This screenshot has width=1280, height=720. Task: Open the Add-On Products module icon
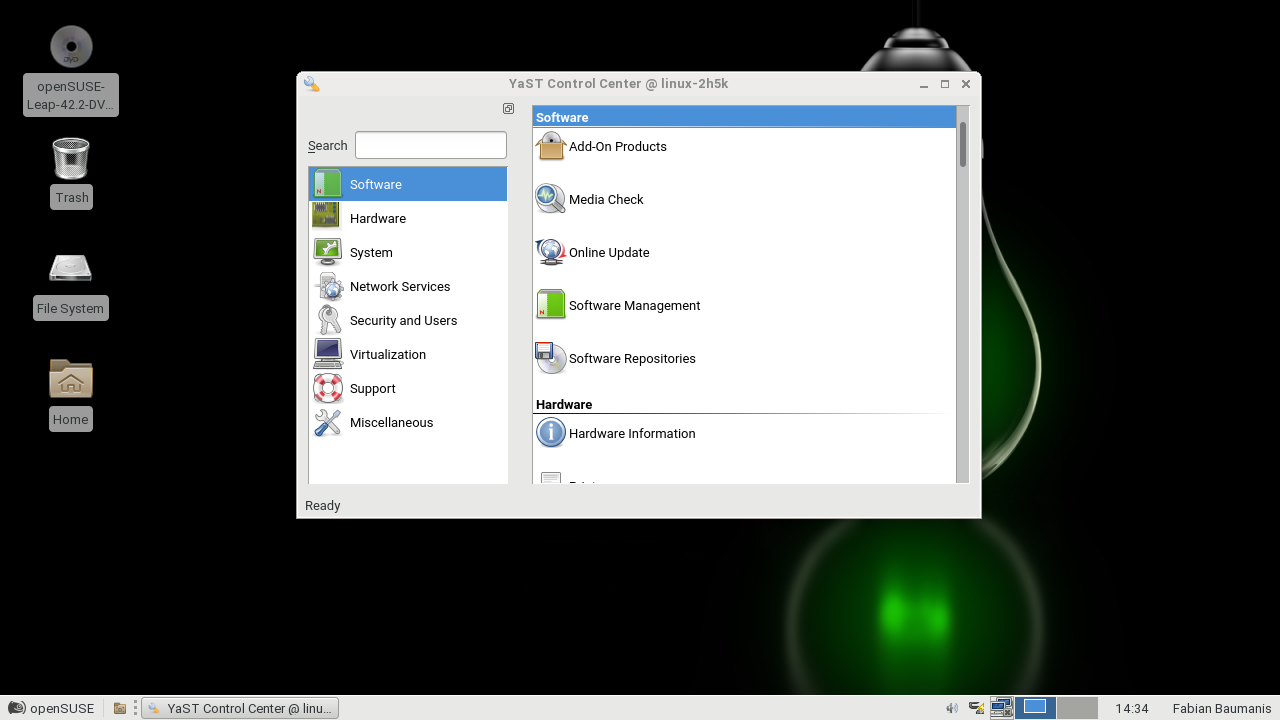[551, 147]
